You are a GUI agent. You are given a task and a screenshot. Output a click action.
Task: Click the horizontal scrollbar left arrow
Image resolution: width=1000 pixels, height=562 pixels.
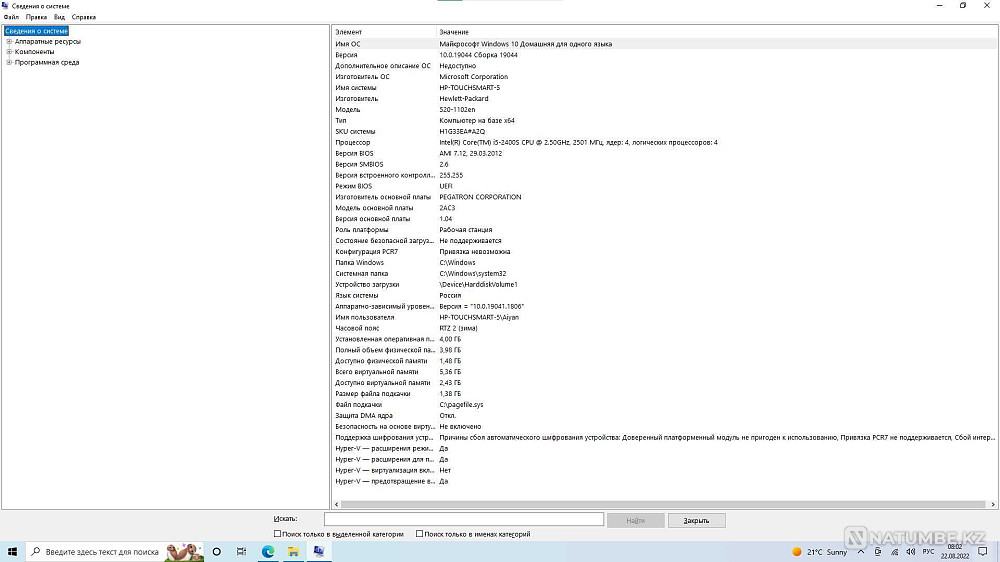pos(337,504)
